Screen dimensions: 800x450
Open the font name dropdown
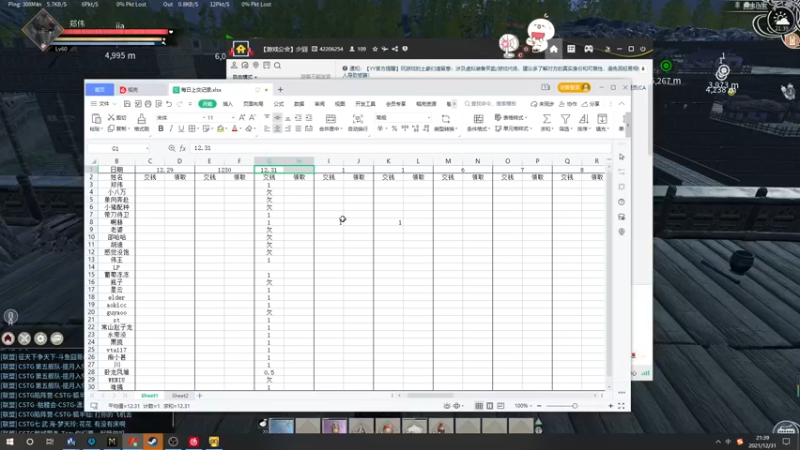tap(204, 118)
